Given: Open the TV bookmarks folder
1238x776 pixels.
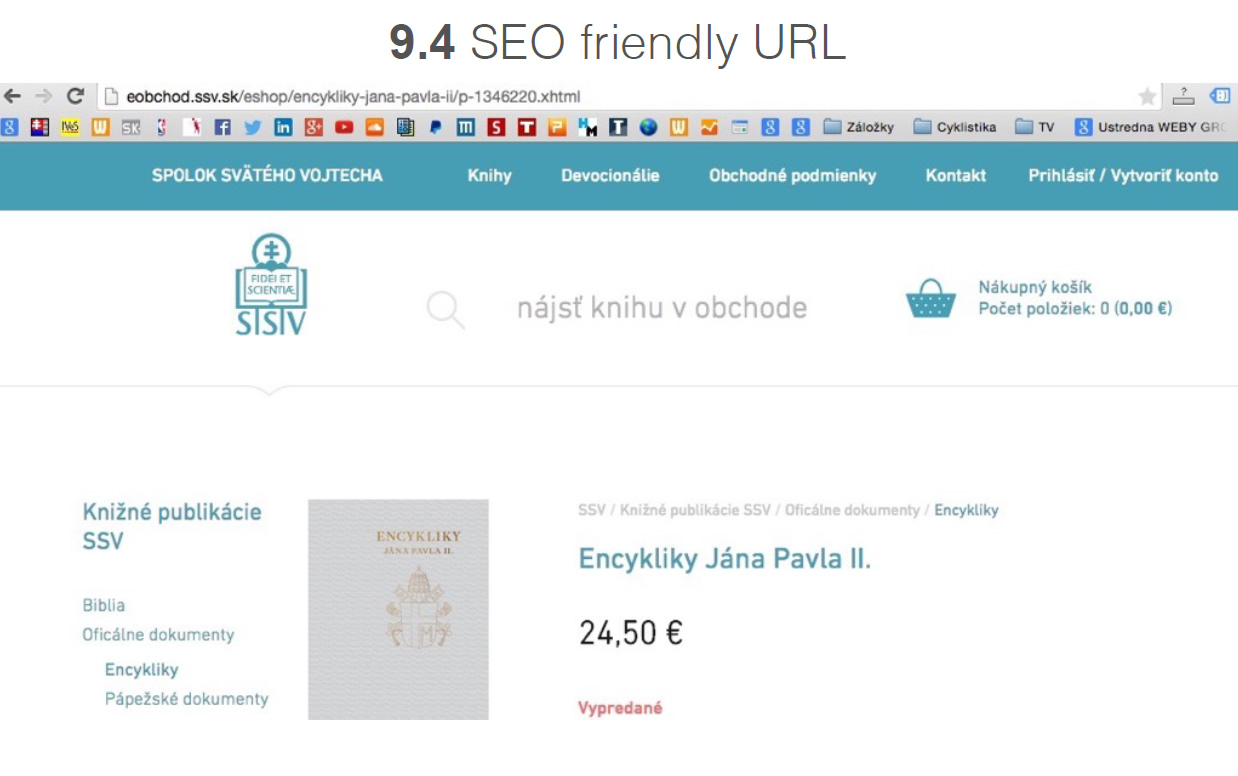Looking at the screenshot, I should [1034, 127].
